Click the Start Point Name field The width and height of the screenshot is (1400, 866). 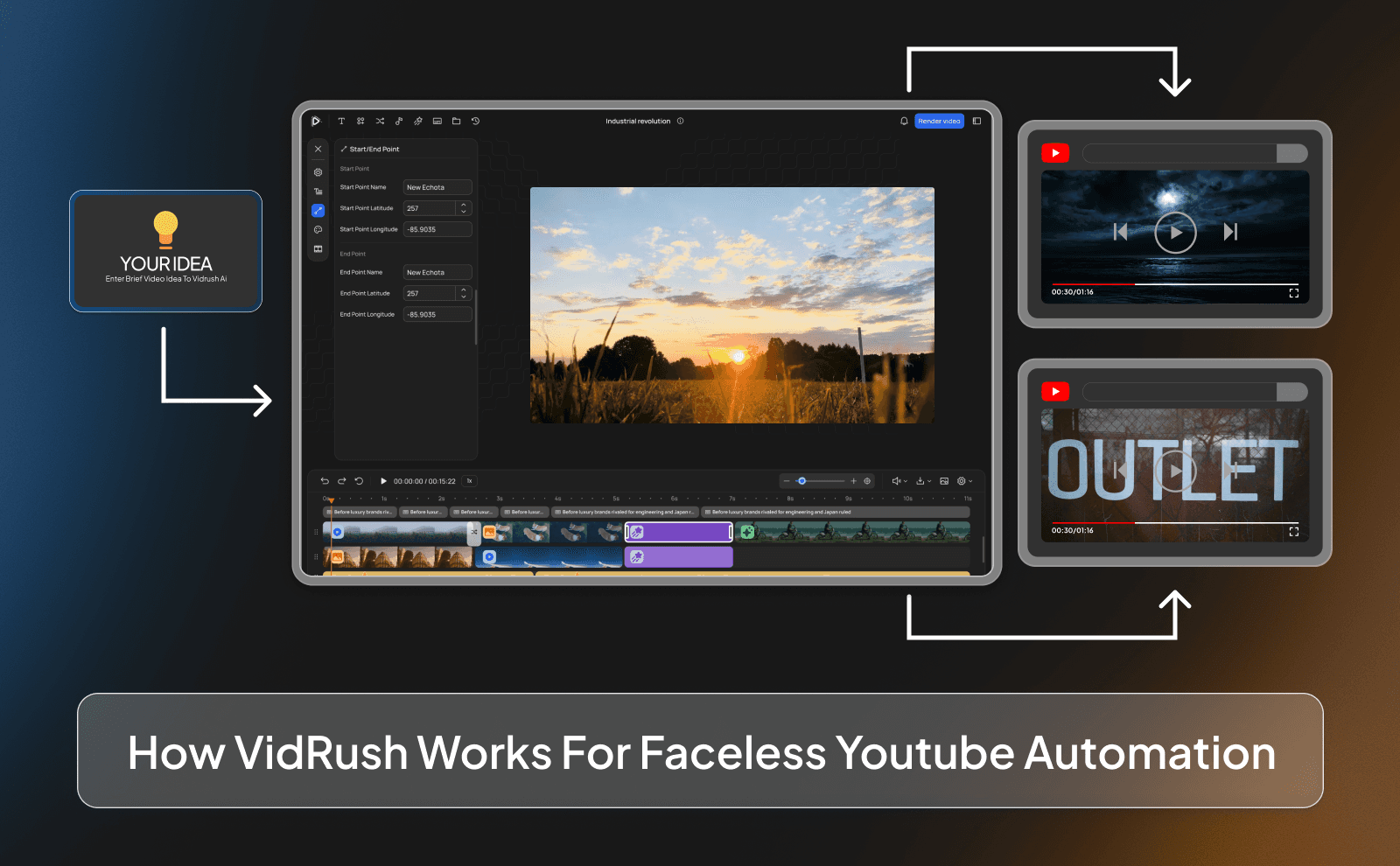click(437, 187)
